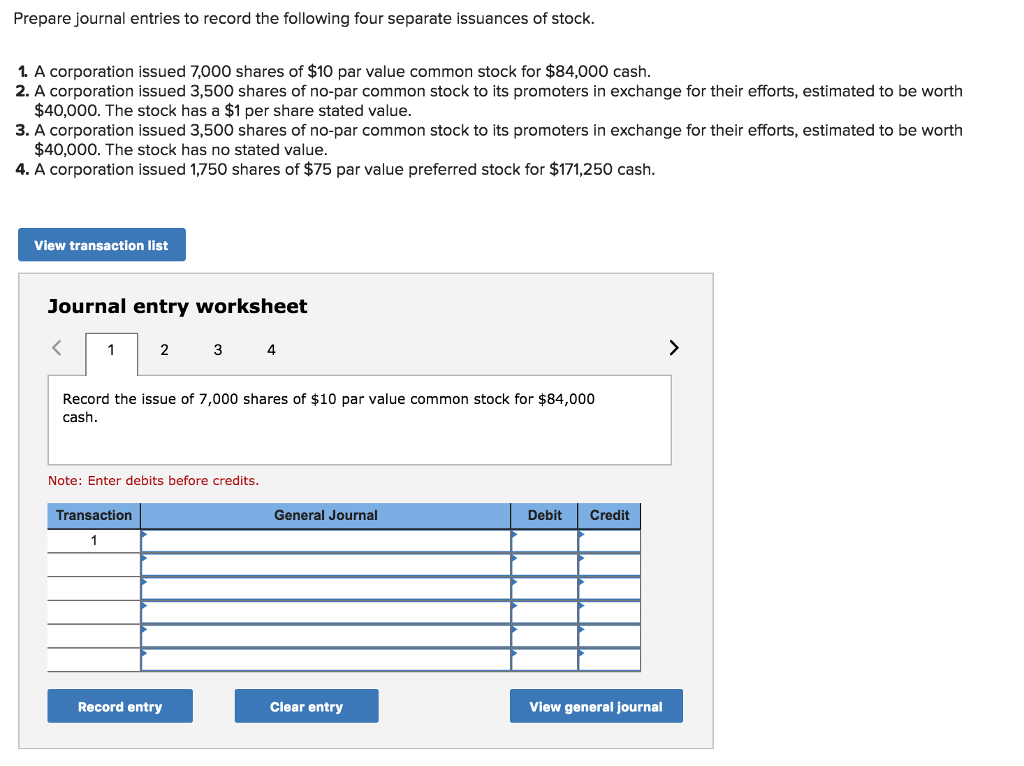Select the currently active tab 1

tap(111, 350)
